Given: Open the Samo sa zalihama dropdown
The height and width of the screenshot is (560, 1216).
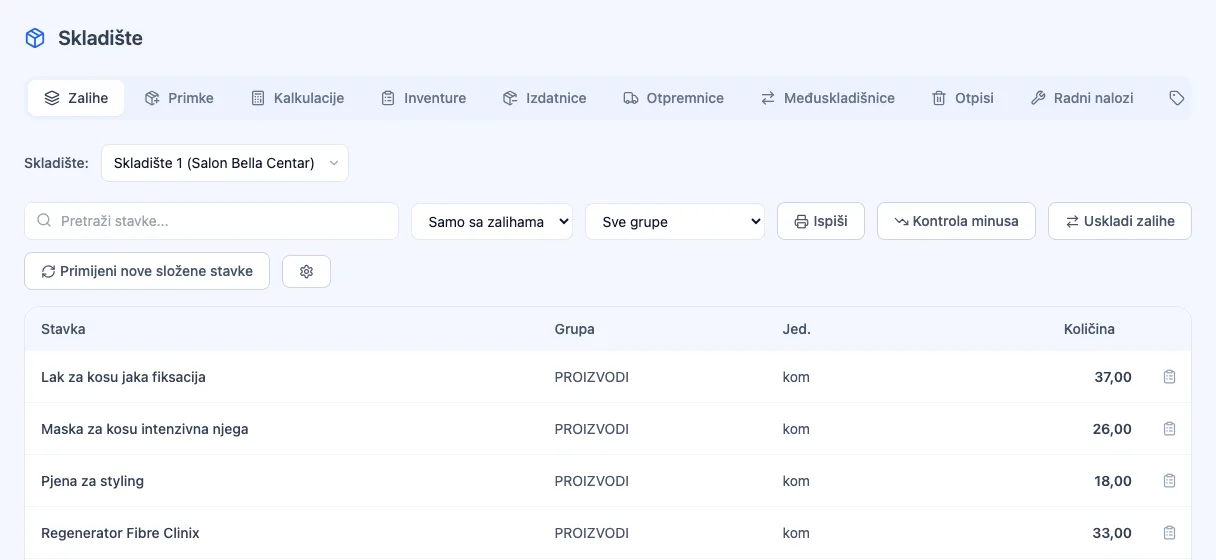Looking at the screenshot, I should point(492,221).
